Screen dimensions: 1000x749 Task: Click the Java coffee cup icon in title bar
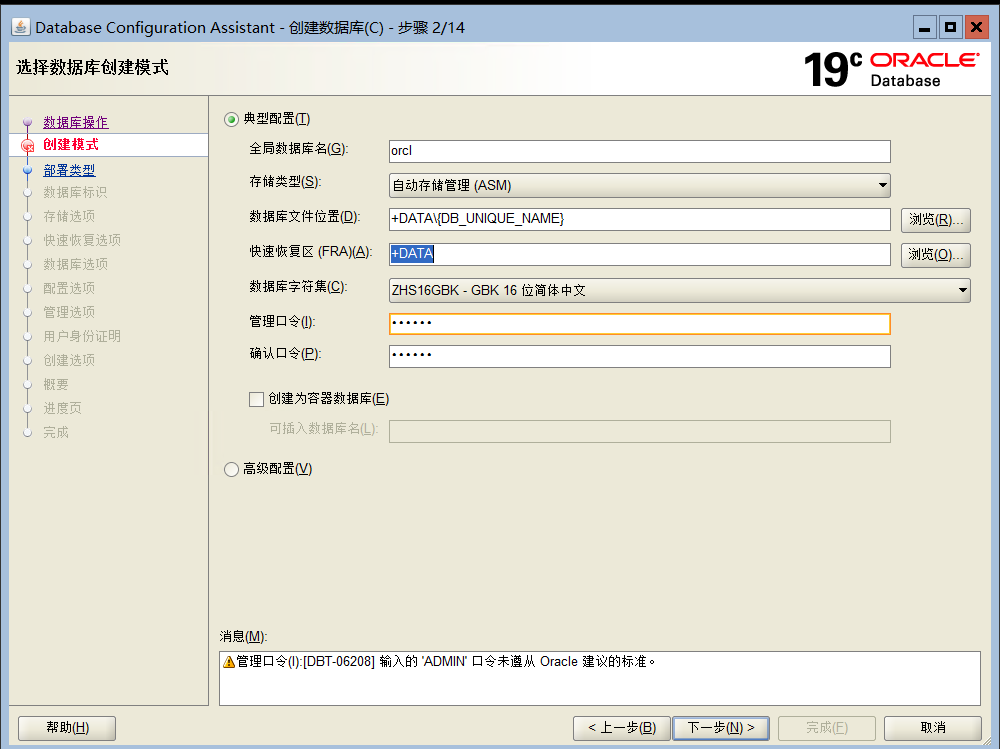click(x=20, y=27)
